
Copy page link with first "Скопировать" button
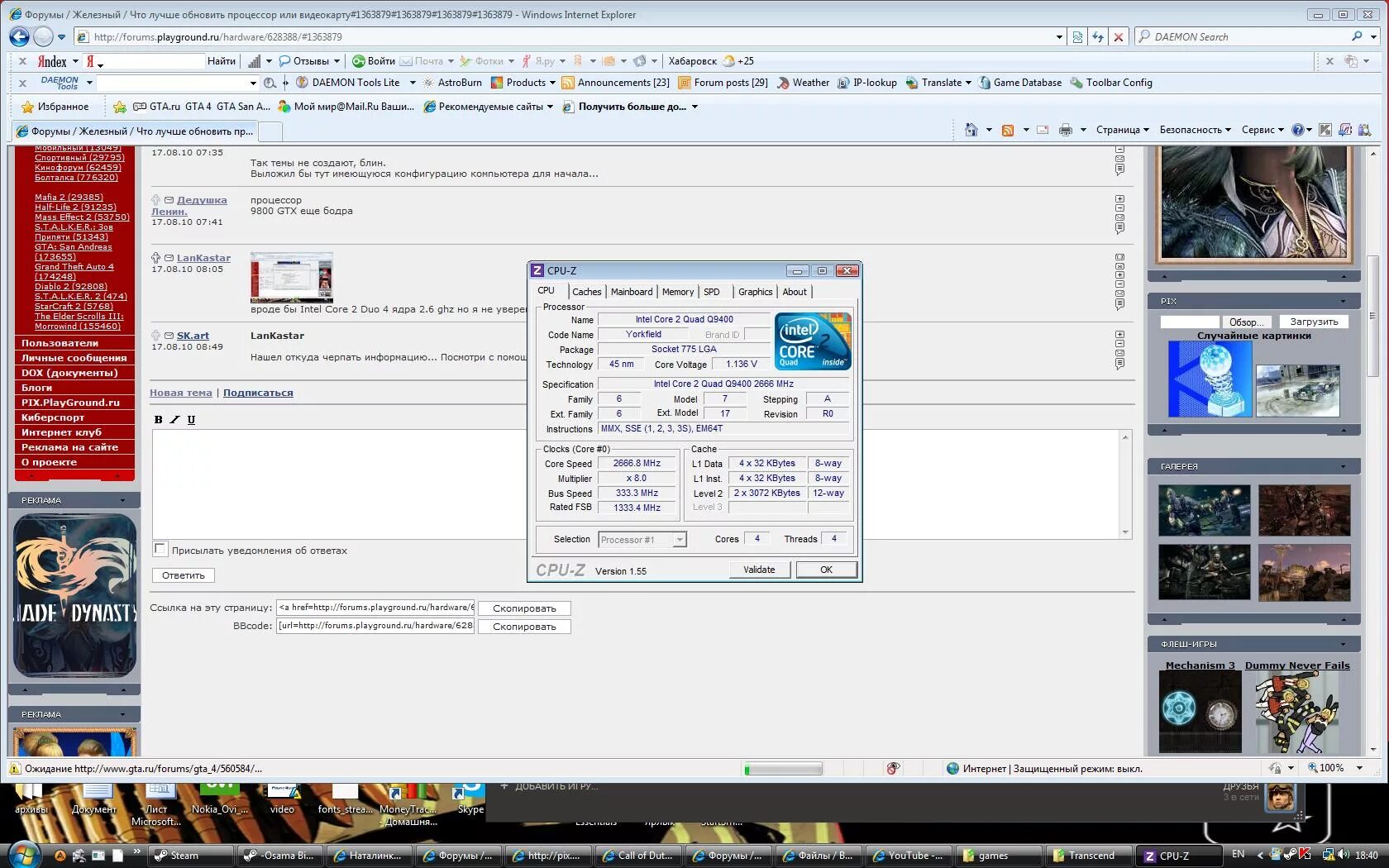(524, 608)
